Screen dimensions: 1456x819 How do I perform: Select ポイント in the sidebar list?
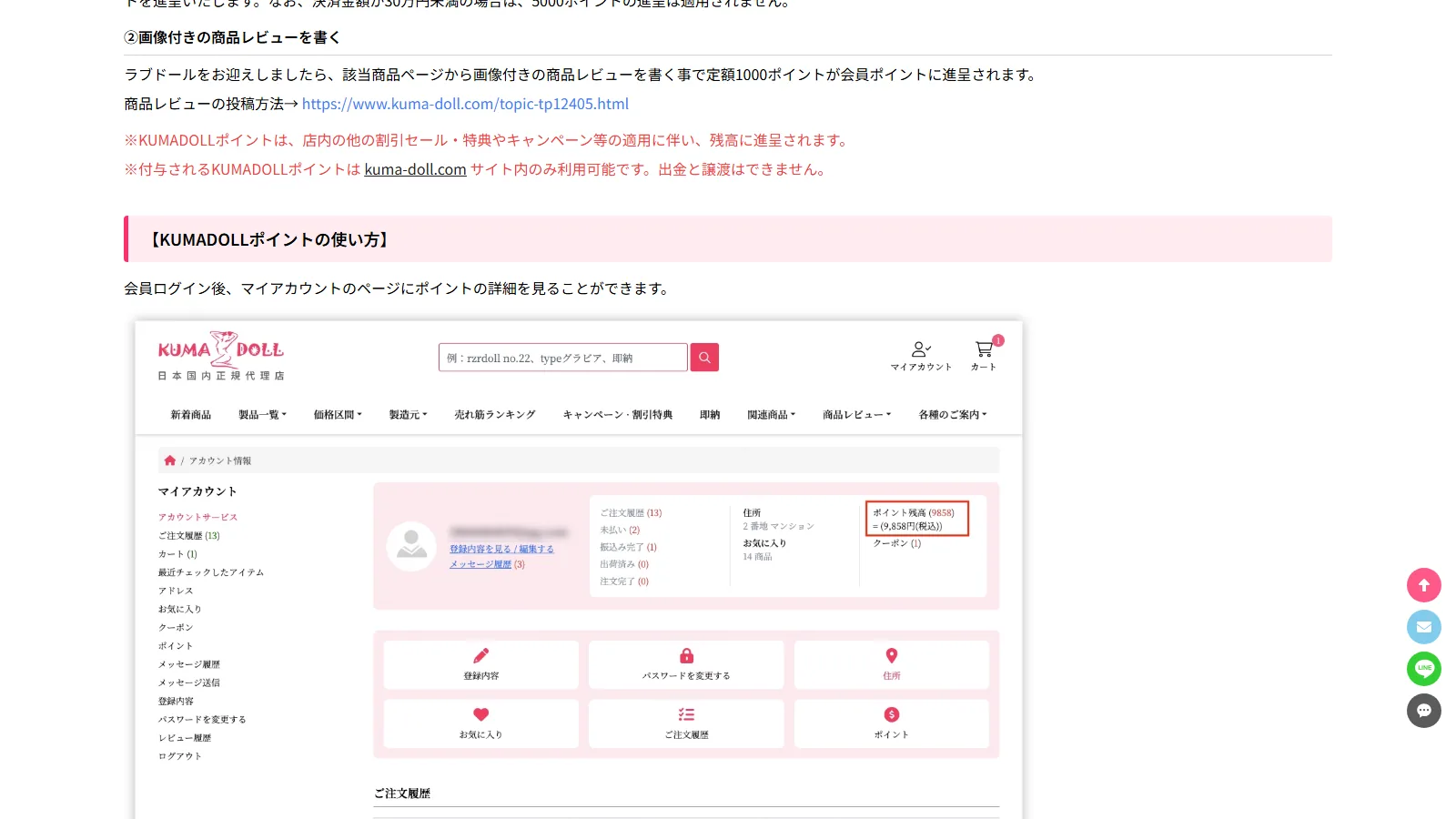(x=176, y=646)
